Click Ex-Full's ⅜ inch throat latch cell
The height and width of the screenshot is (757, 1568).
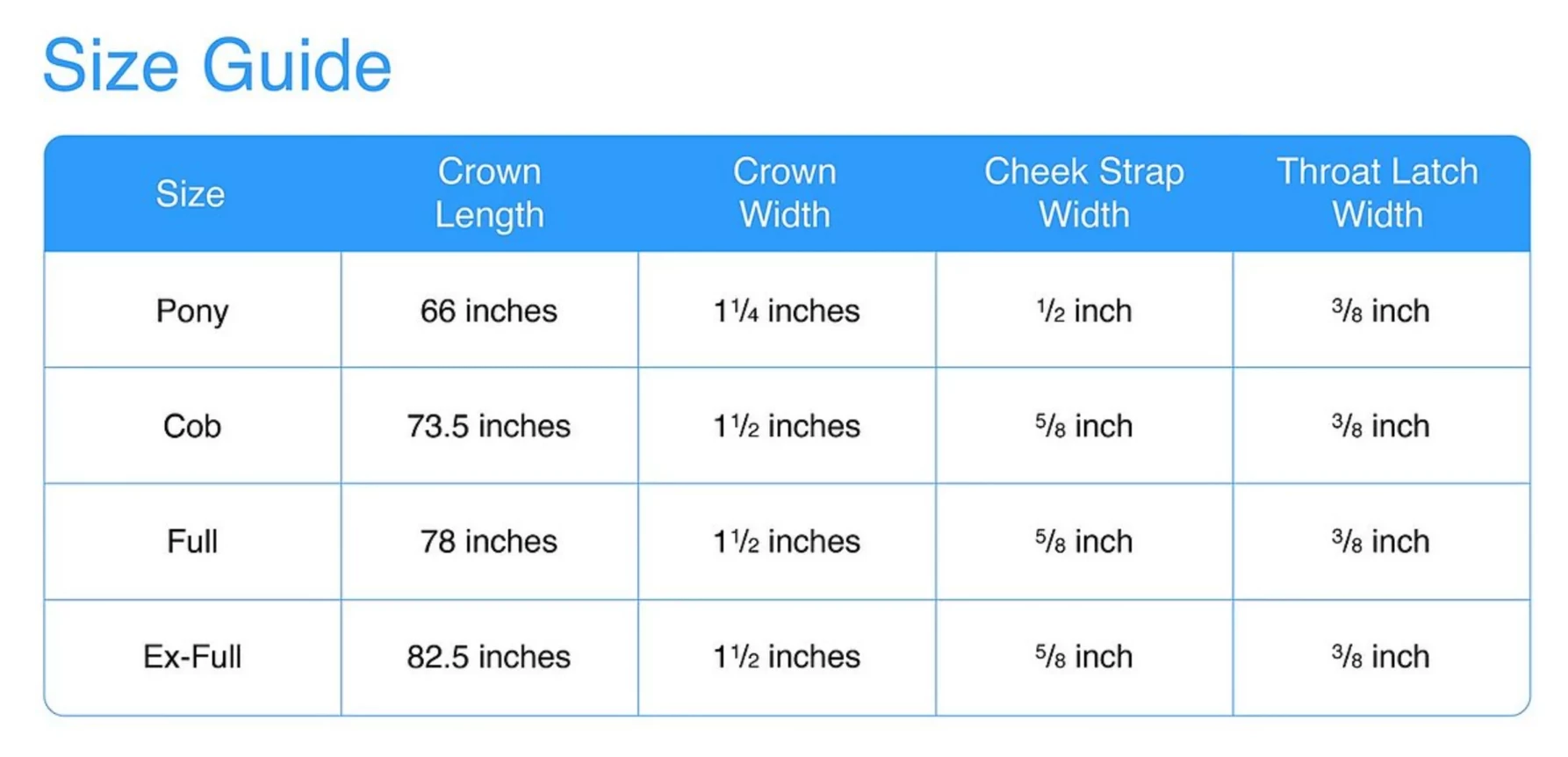1380,657
